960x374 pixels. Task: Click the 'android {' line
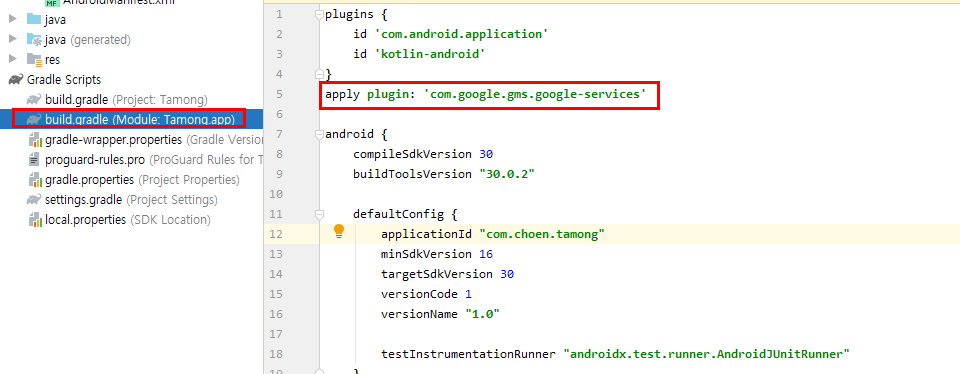356,134
